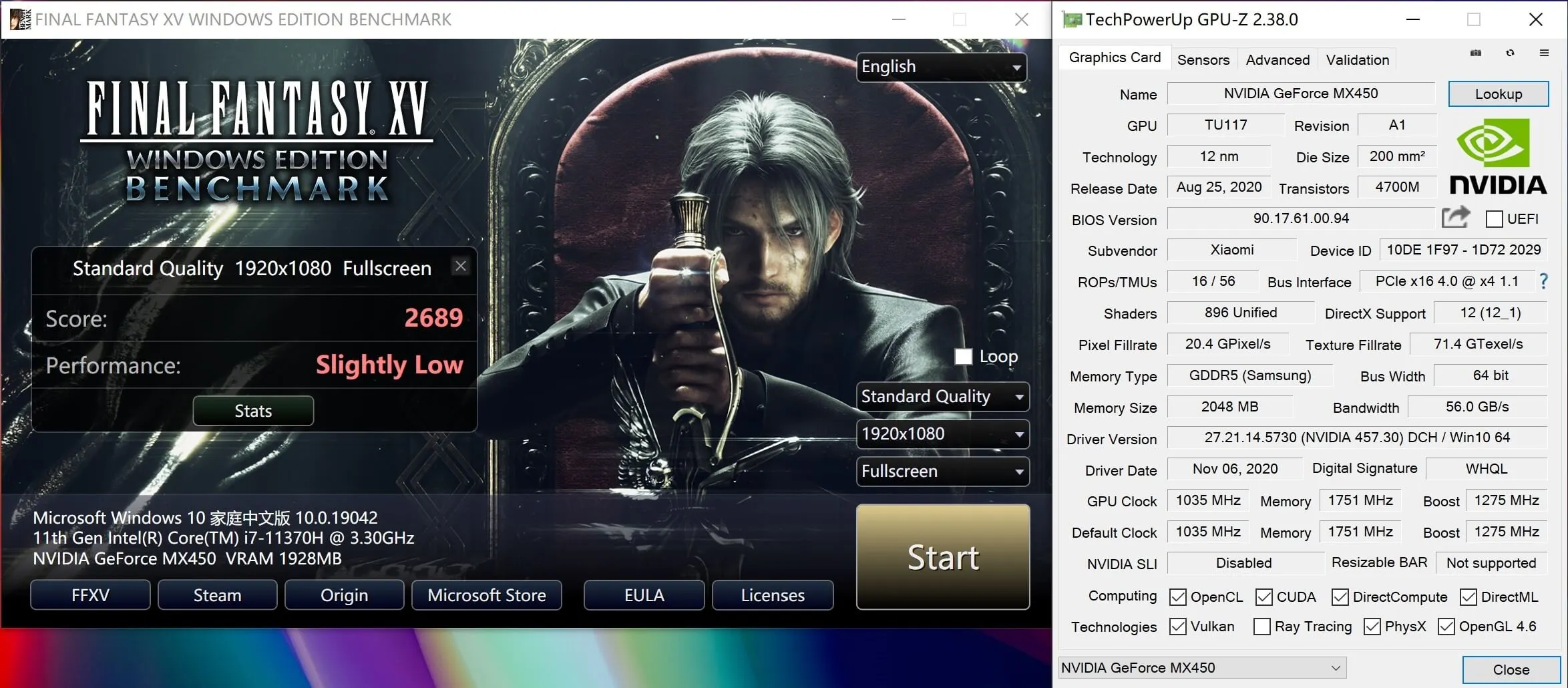Click the Driver Version field
Screen dimensions: 1568x688
pyautogui.click(x=1357, y=438)
